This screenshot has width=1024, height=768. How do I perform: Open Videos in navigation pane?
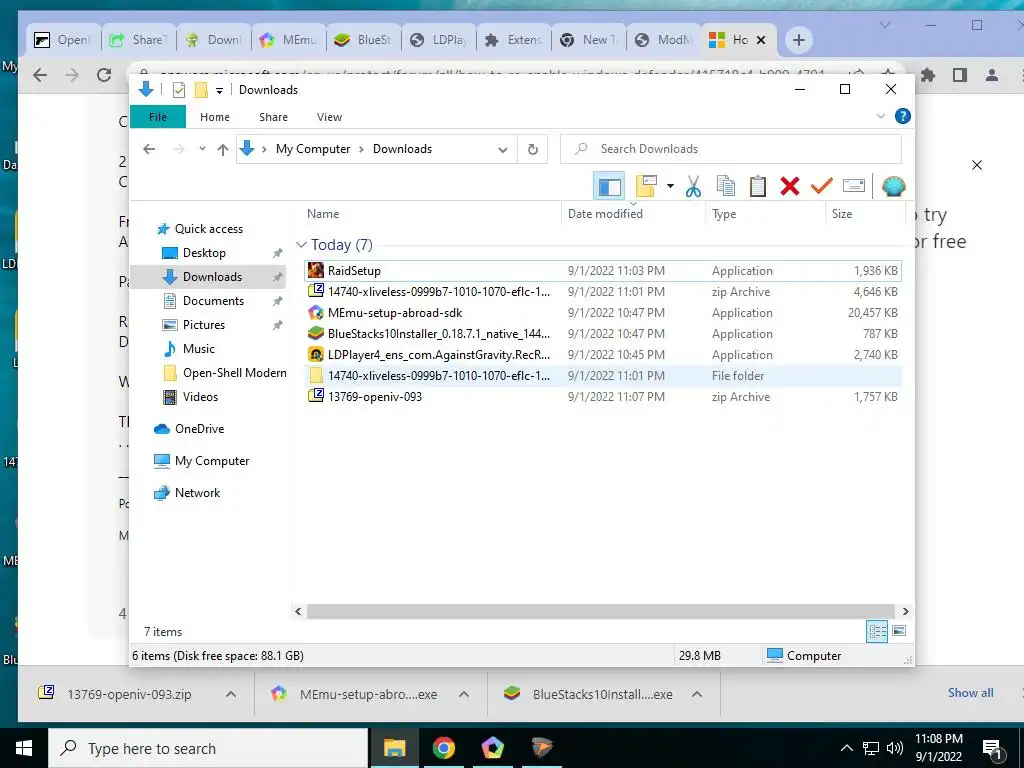pyautogui.click(x=200, y=397)
